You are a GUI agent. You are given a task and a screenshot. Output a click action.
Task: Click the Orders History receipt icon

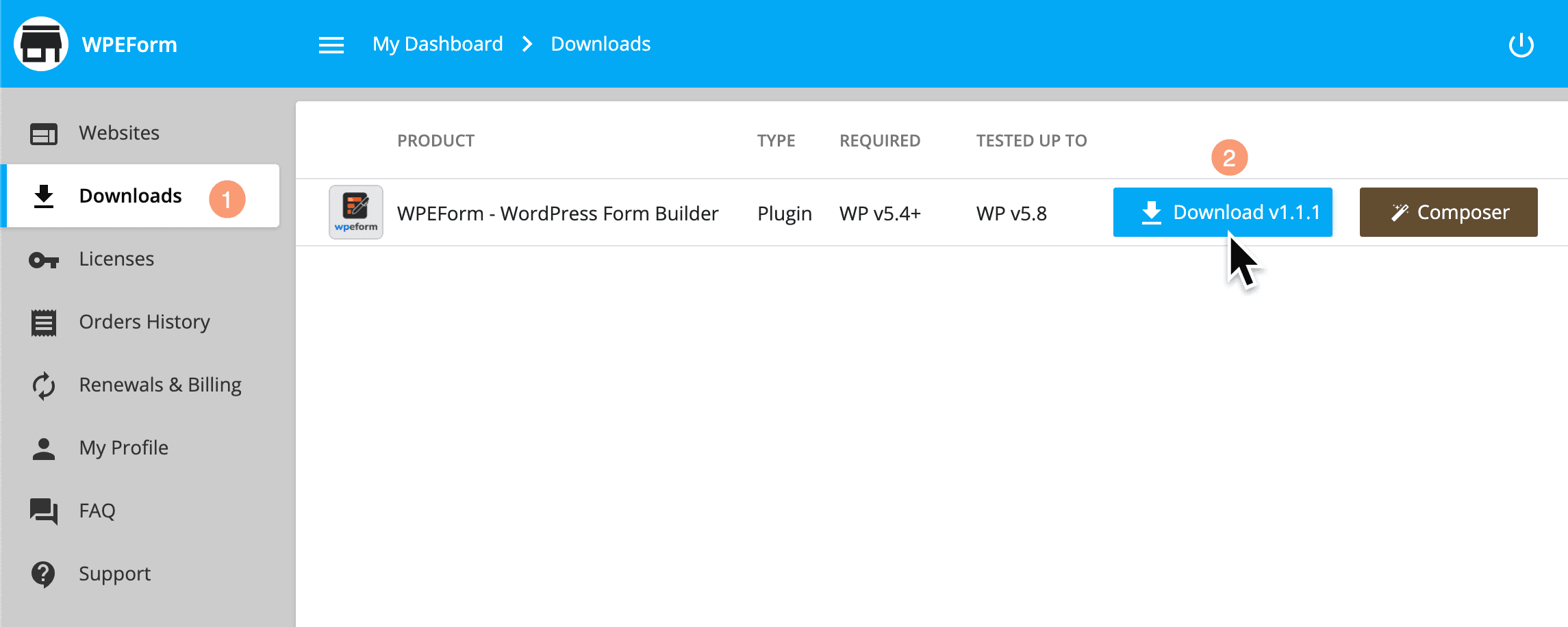[44, 322]
